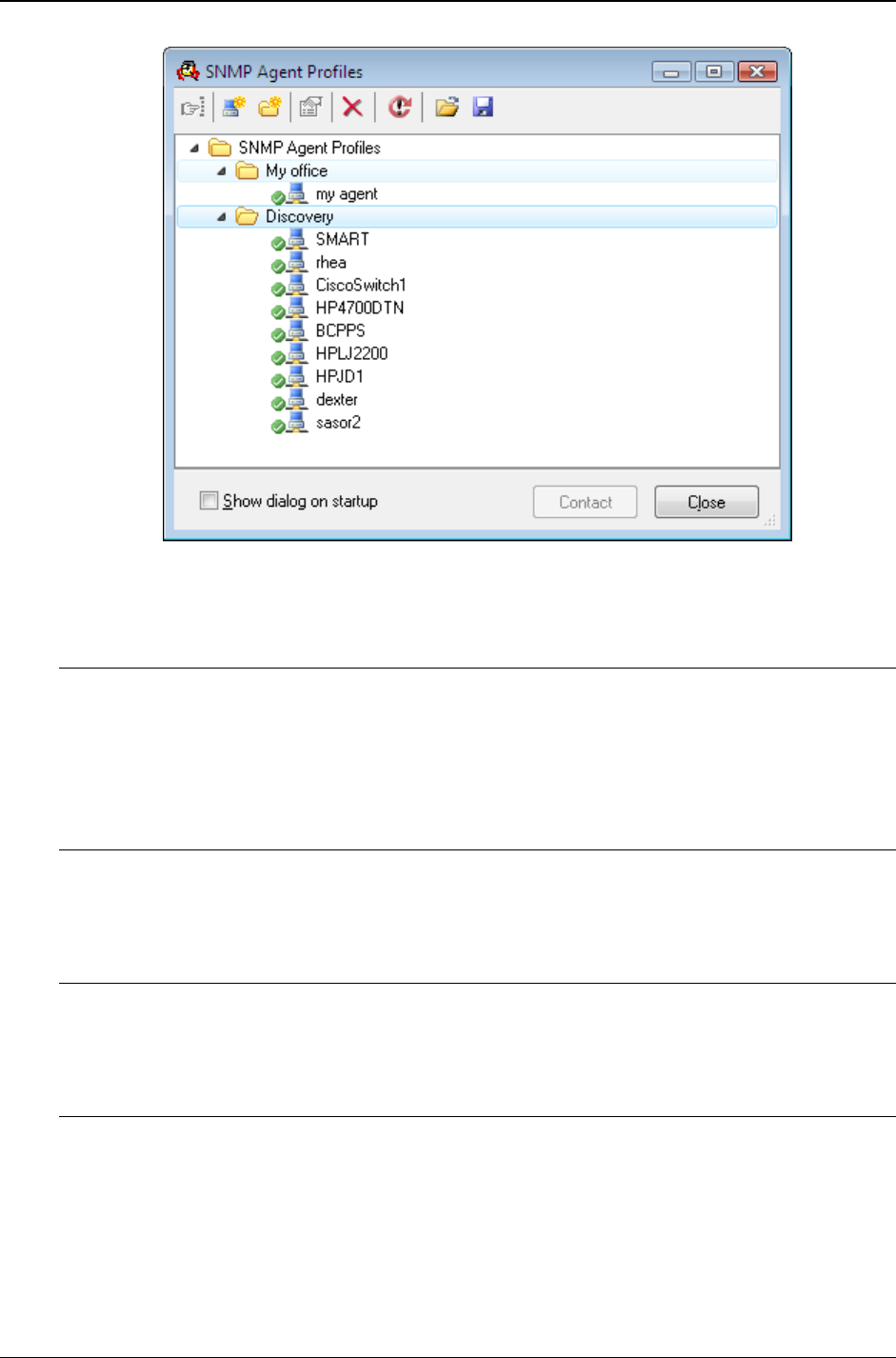Select the HP4700DTN agent profile
The width and height of the screenshot is (896, 1358).
(x=360, y=308)
